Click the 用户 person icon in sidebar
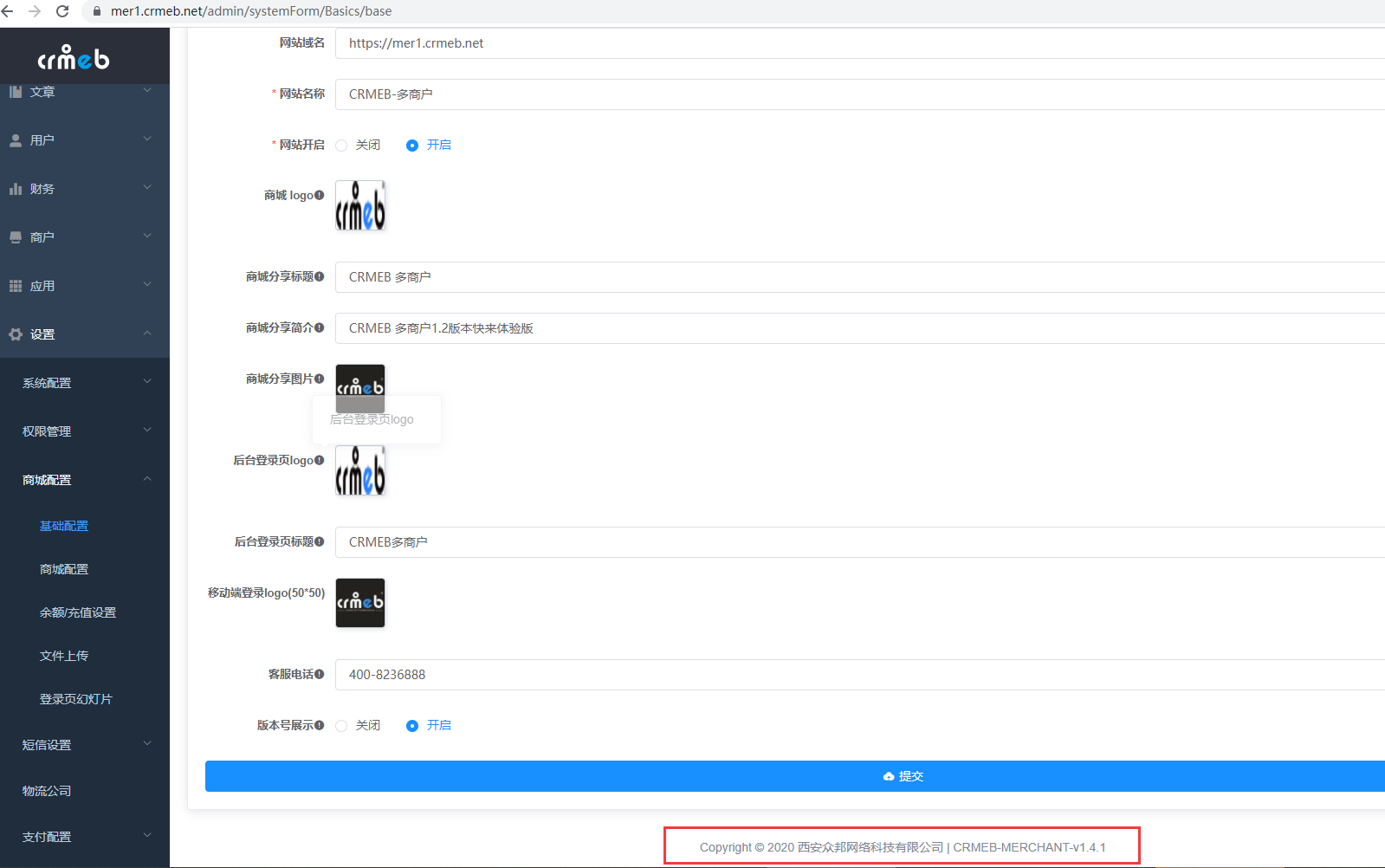This screenshot has height=868, width=1385. pyautogui.click(x=16, y=140)
